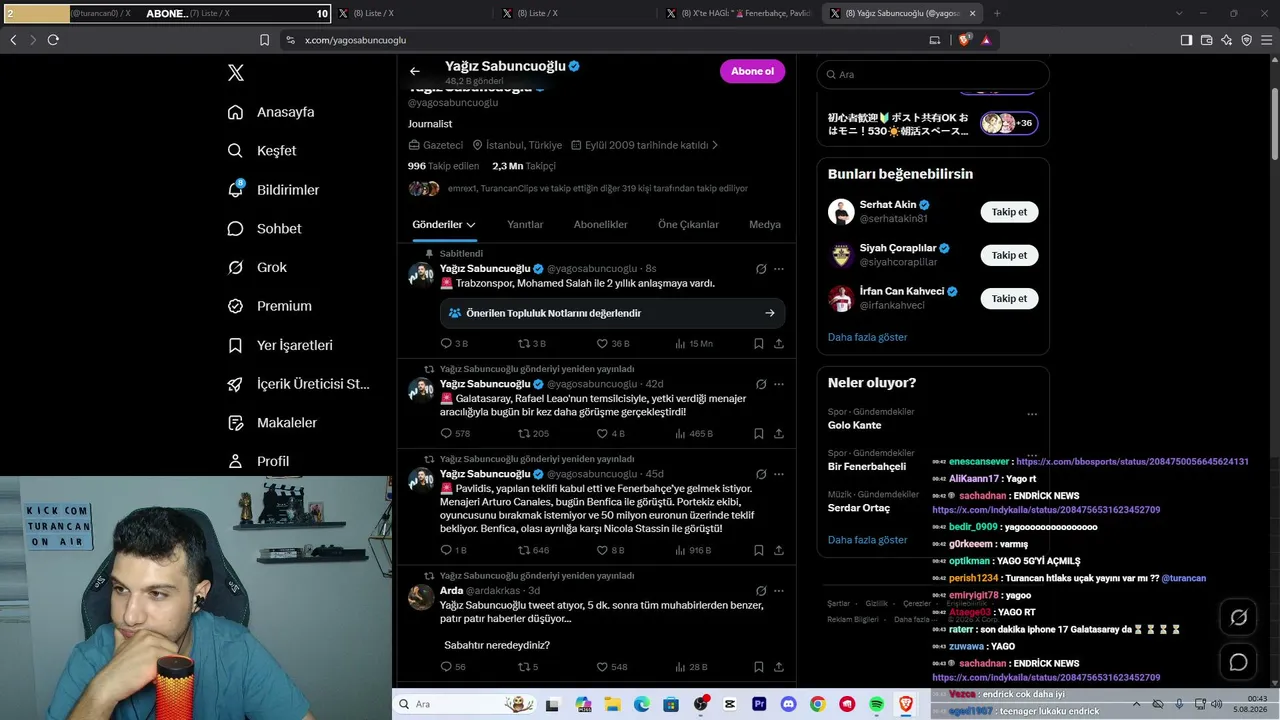This screenshot has height=720, width=1280.
Task: Rate Önerilen Topluluk Notlarını değerlendir
Action: pos(612,313)
